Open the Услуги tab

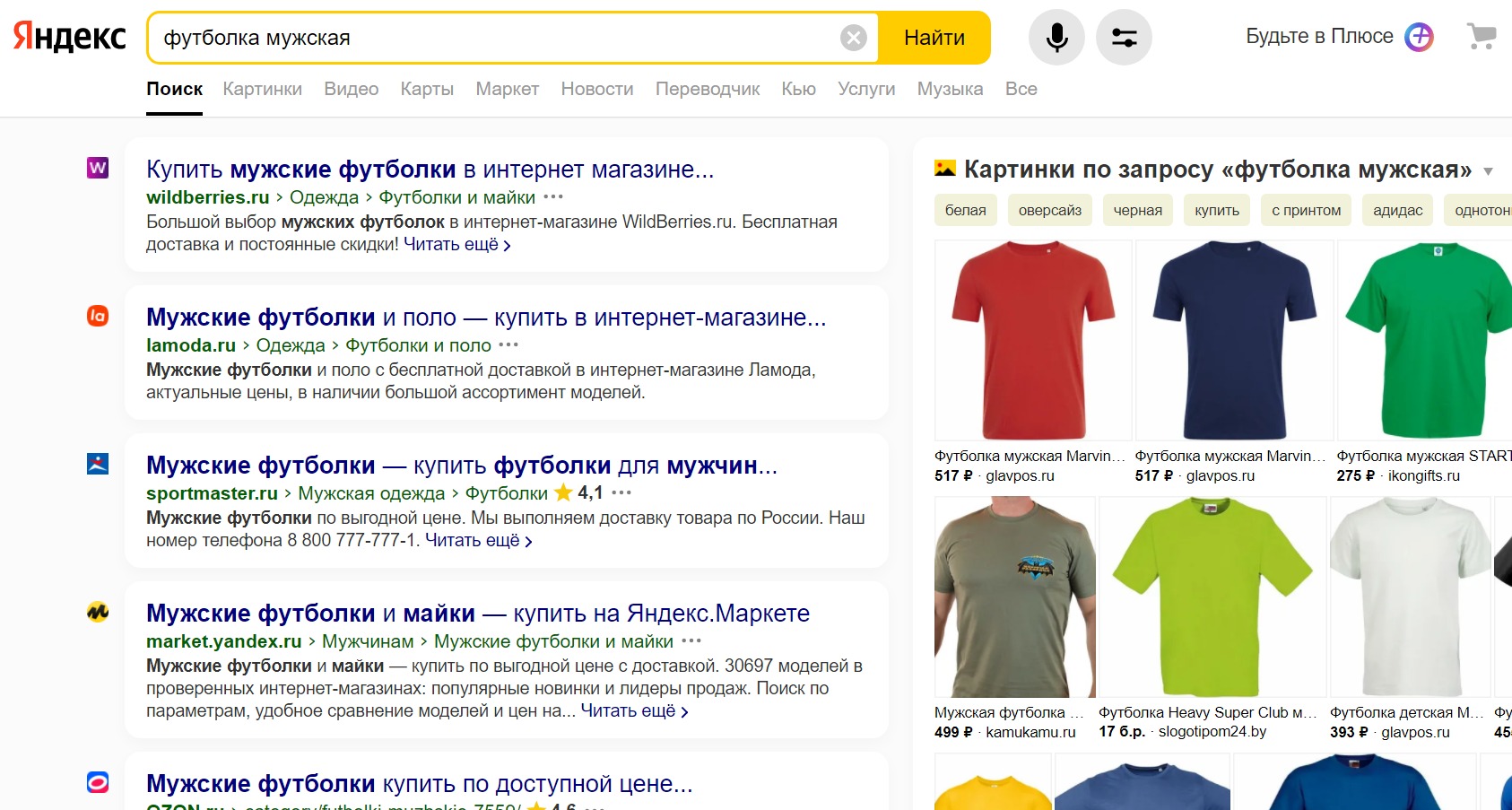click(866, 89)
